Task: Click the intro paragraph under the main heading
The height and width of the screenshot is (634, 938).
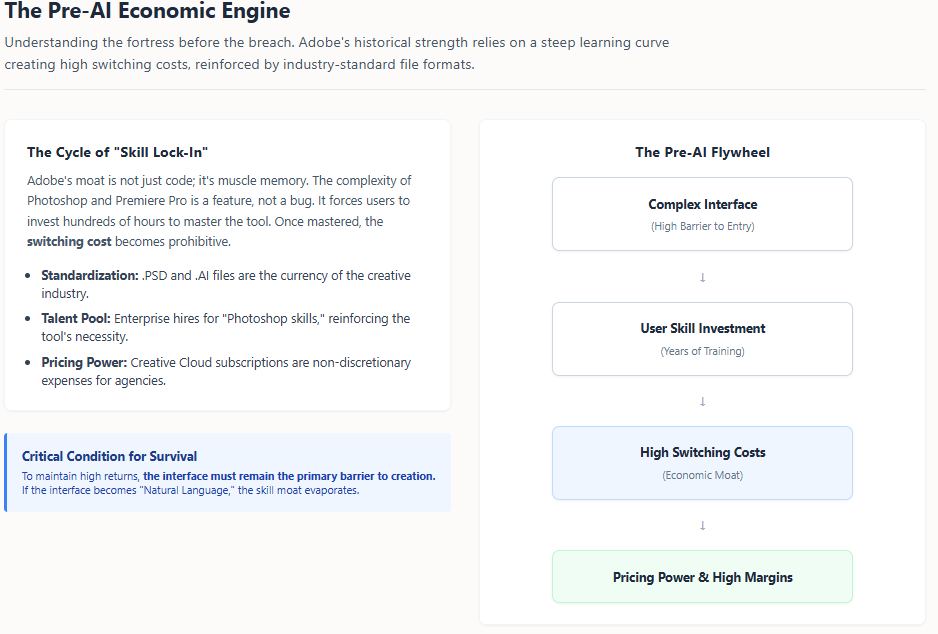Action: coord(336,53)
